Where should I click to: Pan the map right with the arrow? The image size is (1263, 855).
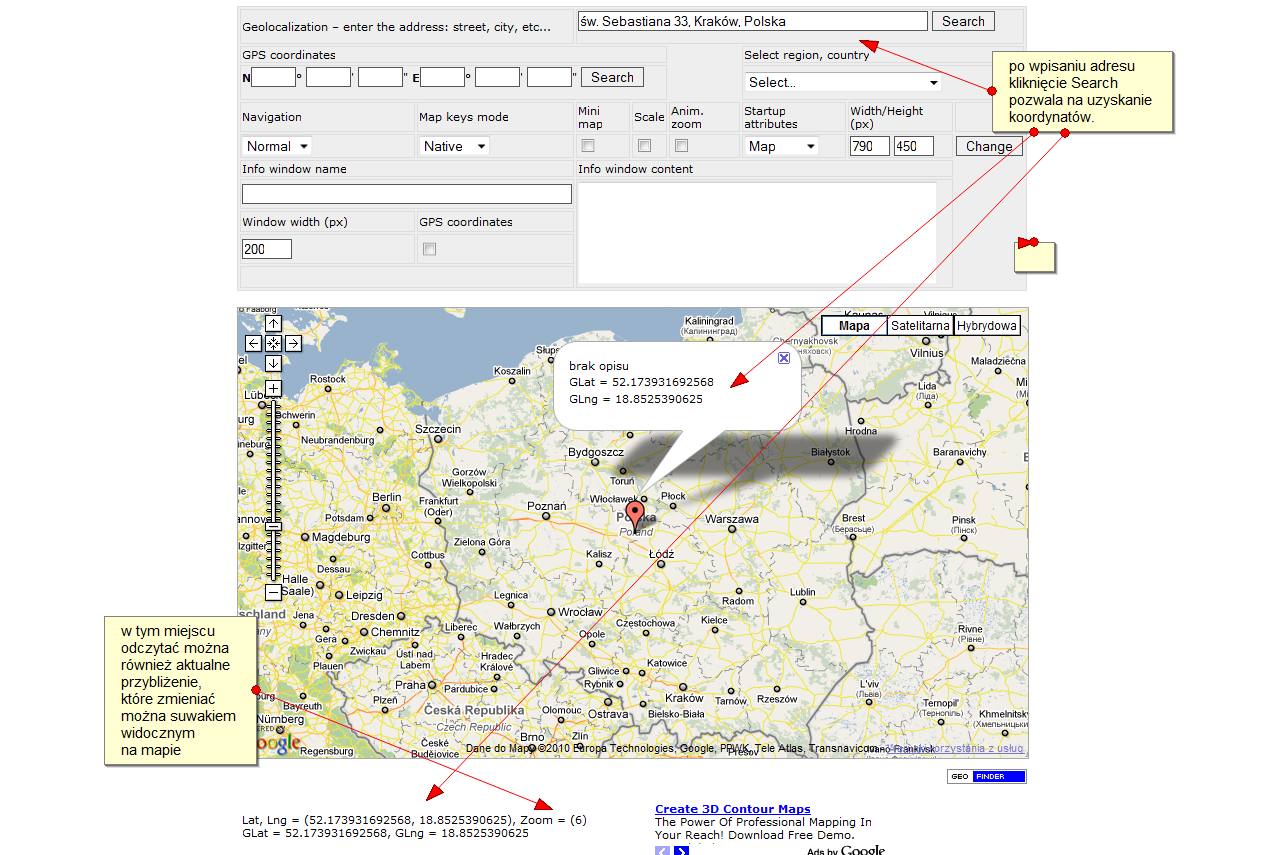(293, 343)
